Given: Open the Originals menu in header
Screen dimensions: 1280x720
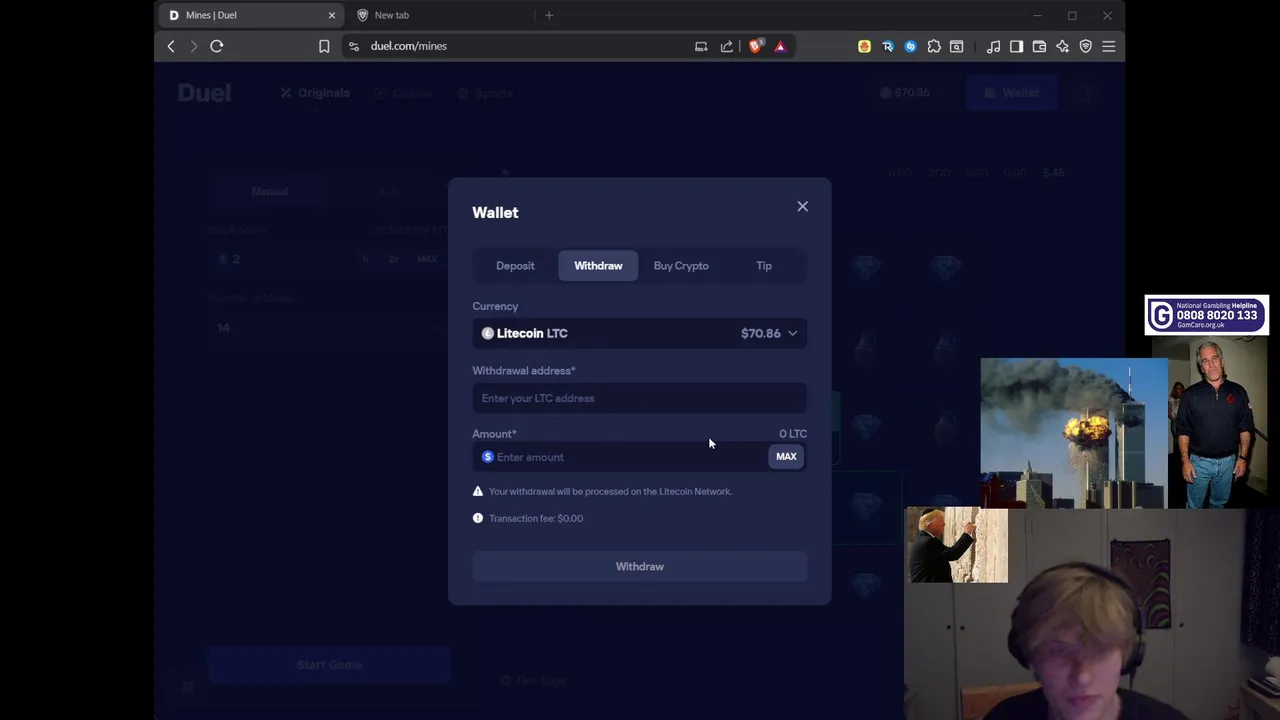Looking at the screenshot, I should (315, 93).
